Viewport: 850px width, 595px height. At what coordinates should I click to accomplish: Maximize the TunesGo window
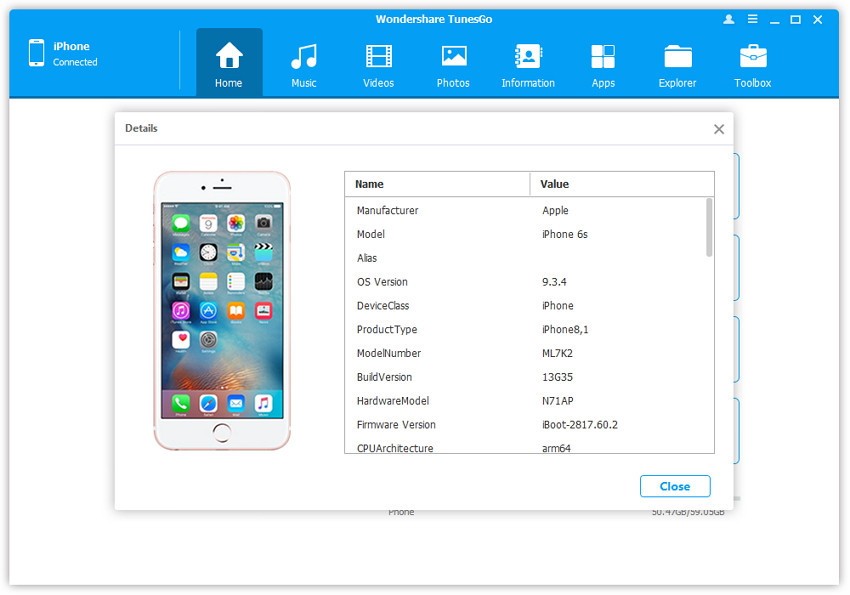[795, 20]
